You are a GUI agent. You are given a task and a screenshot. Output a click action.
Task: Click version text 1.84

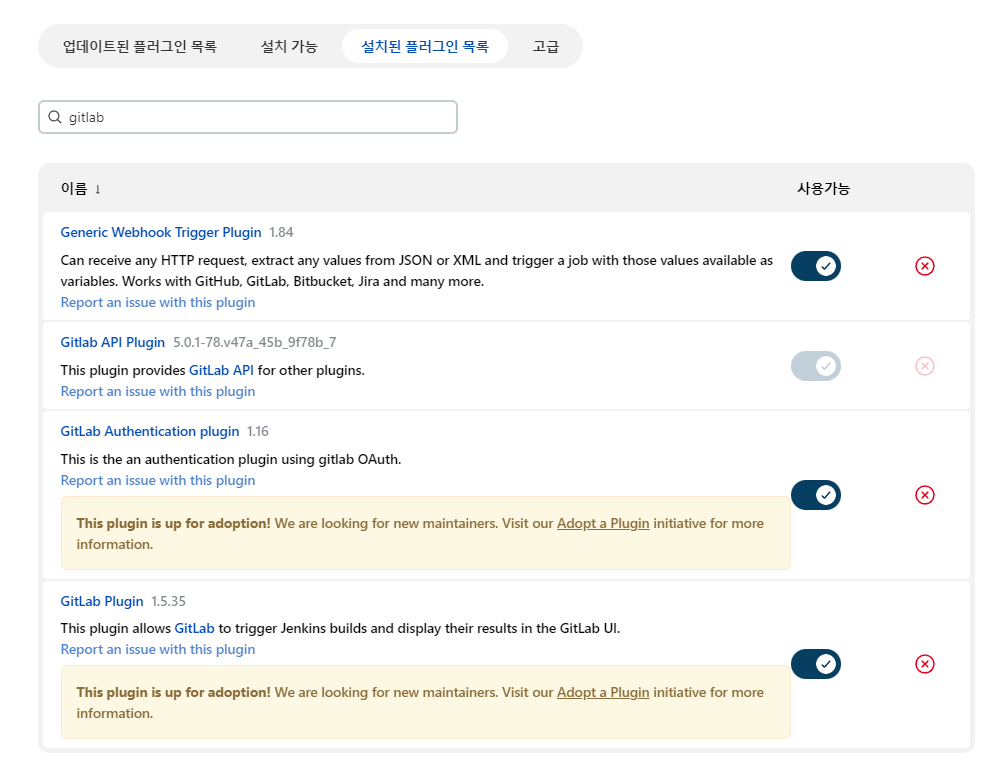(281, 232)
